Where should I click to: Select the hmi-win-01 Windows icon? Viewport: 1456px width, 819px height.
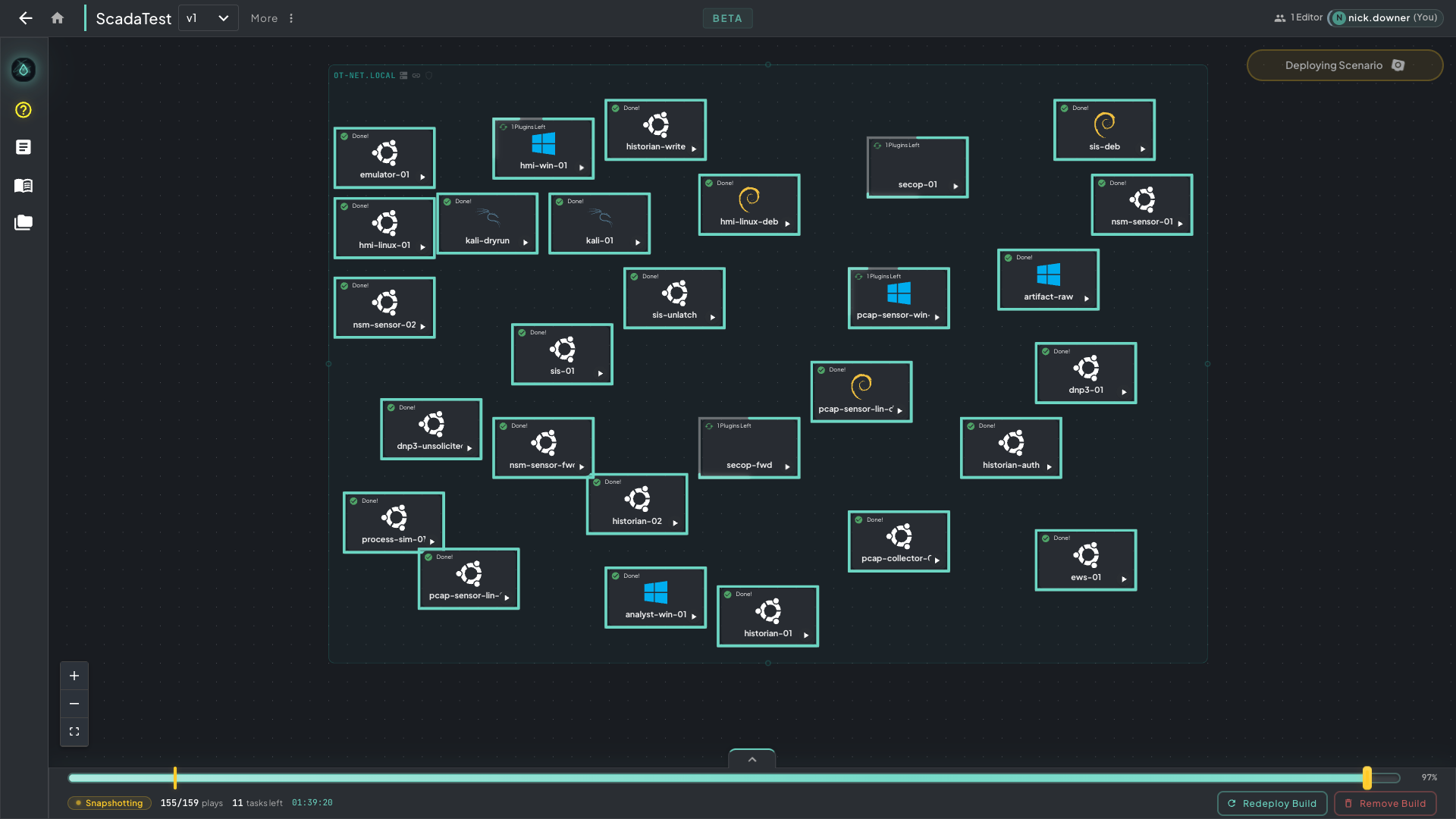coord(544,143)
